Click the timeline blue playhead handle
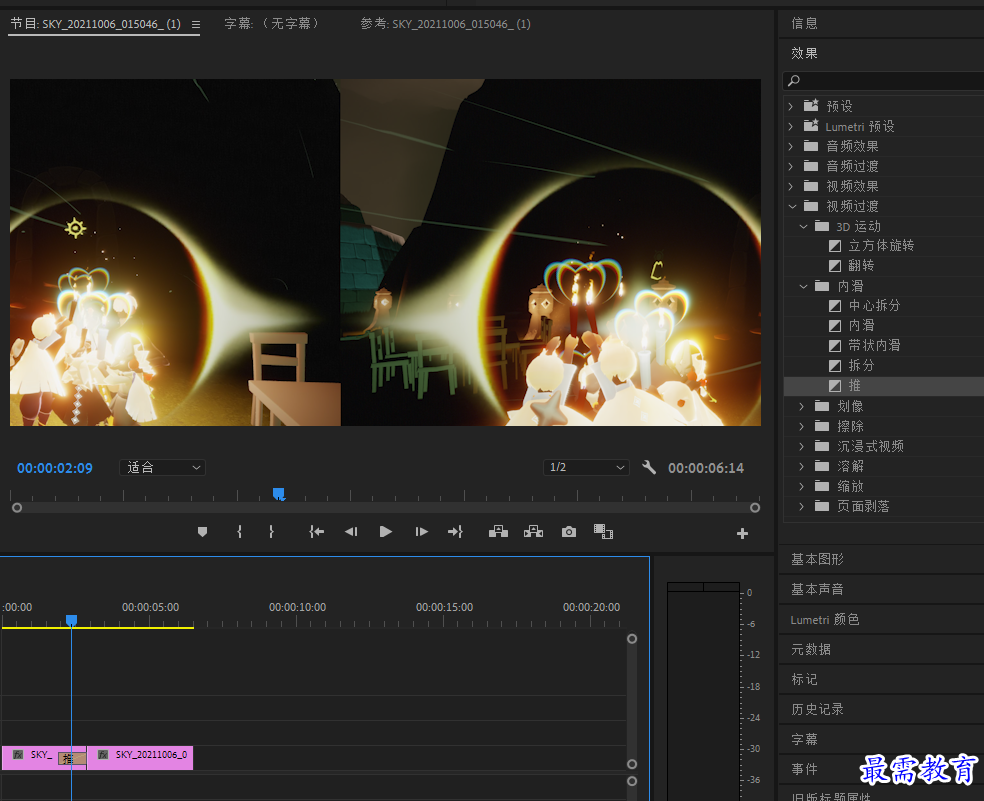This screenshot has height=801, width=984. pyautogui.click(x=72, y=620)
